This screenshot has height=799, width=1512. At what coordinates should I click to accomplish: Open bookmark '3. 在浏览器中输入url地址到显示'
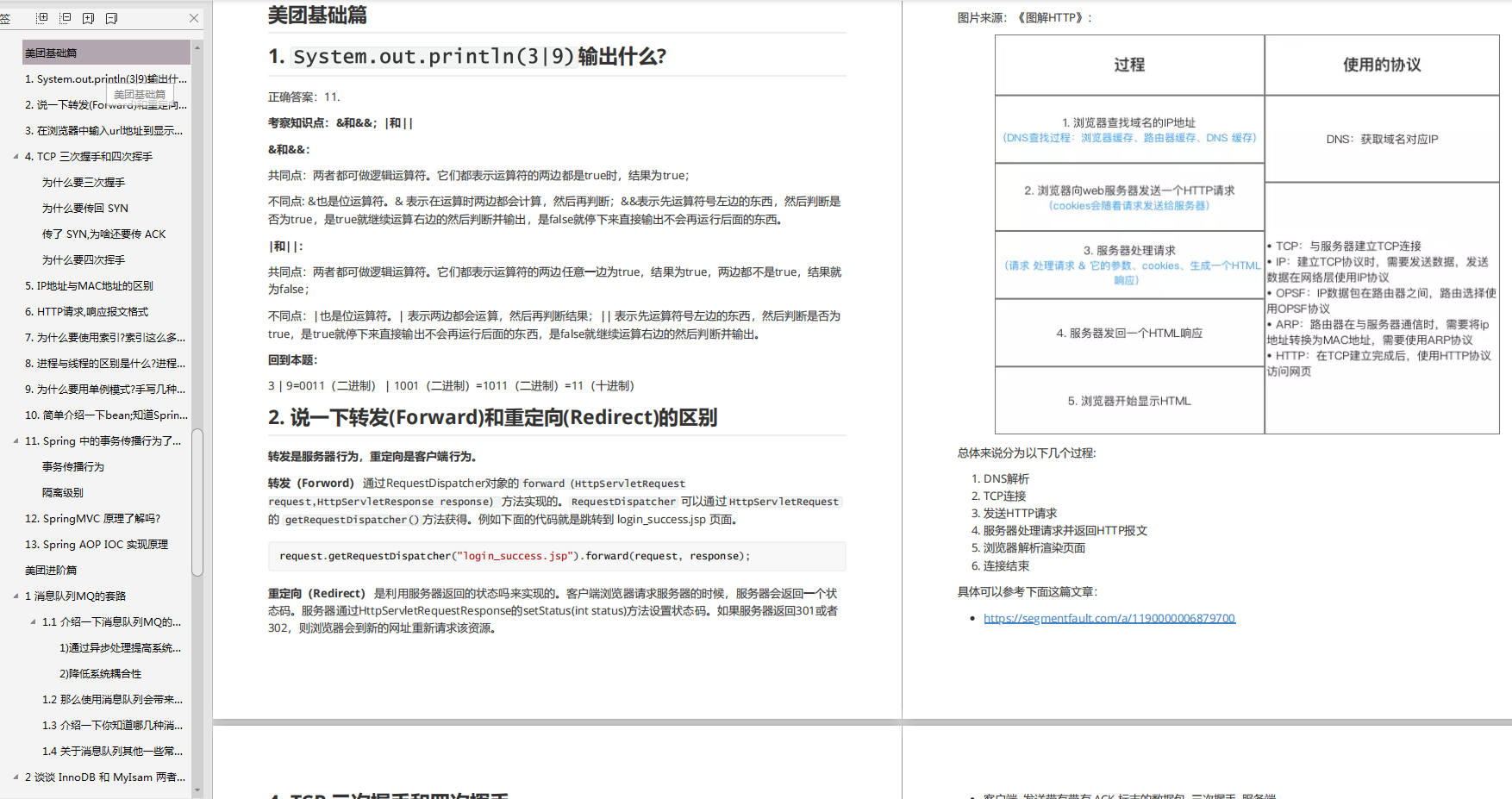click(x=103, y=131)
